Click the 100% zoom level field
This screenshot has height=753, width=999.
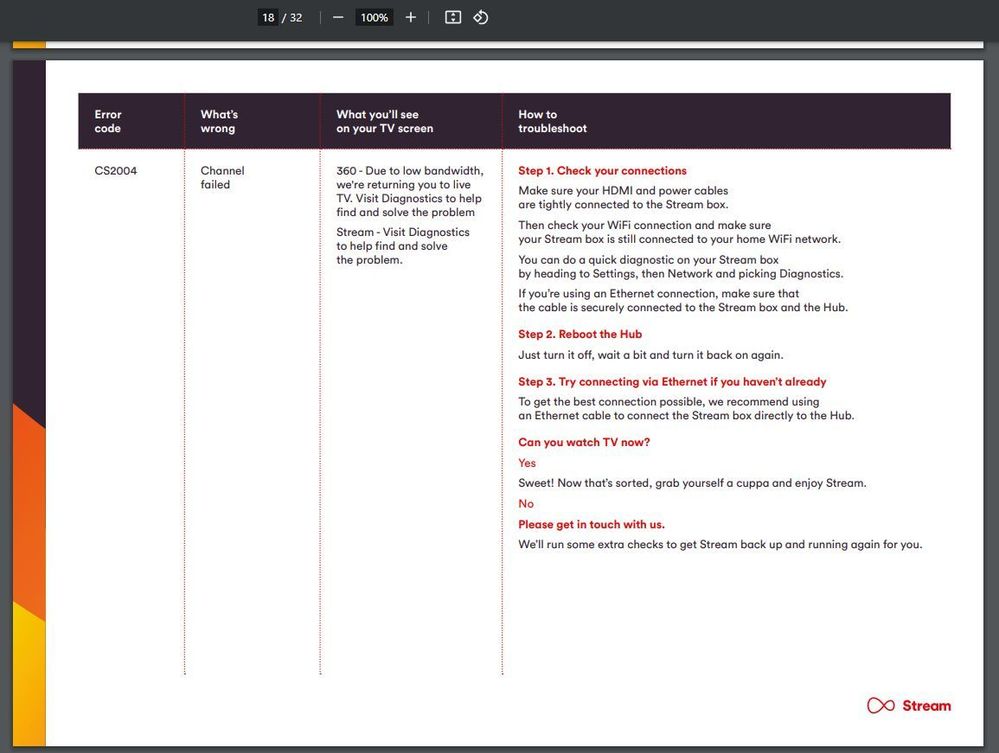coord(374,17)
